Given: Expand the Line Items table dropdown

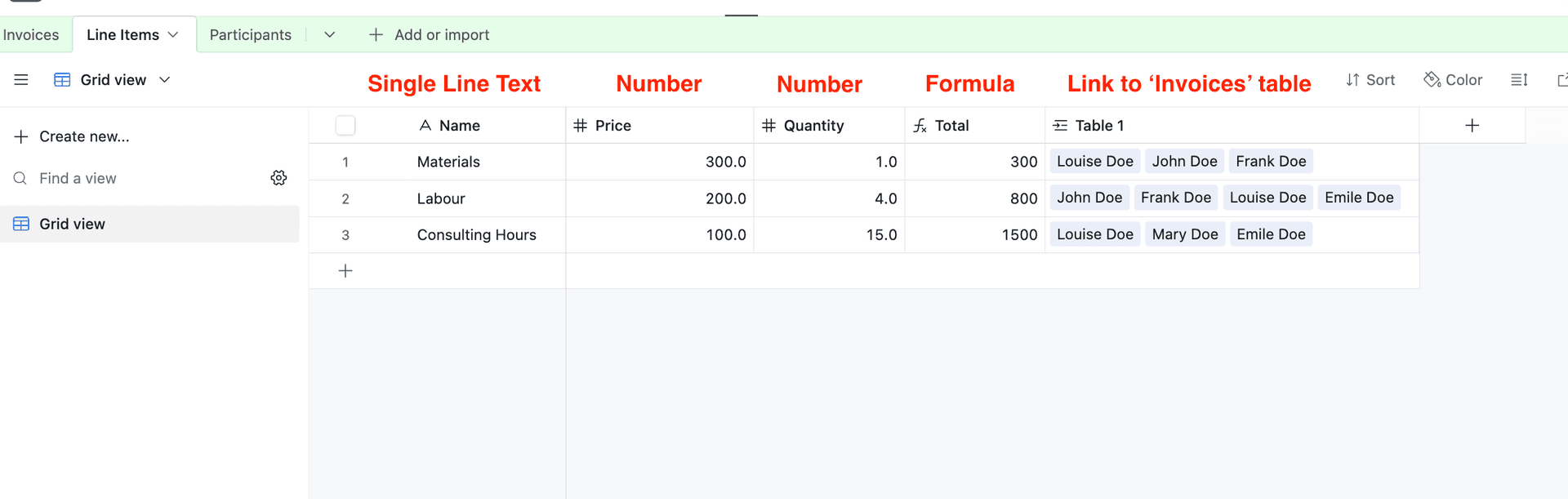Looking at the screenshot, I should tap(172, 34).
